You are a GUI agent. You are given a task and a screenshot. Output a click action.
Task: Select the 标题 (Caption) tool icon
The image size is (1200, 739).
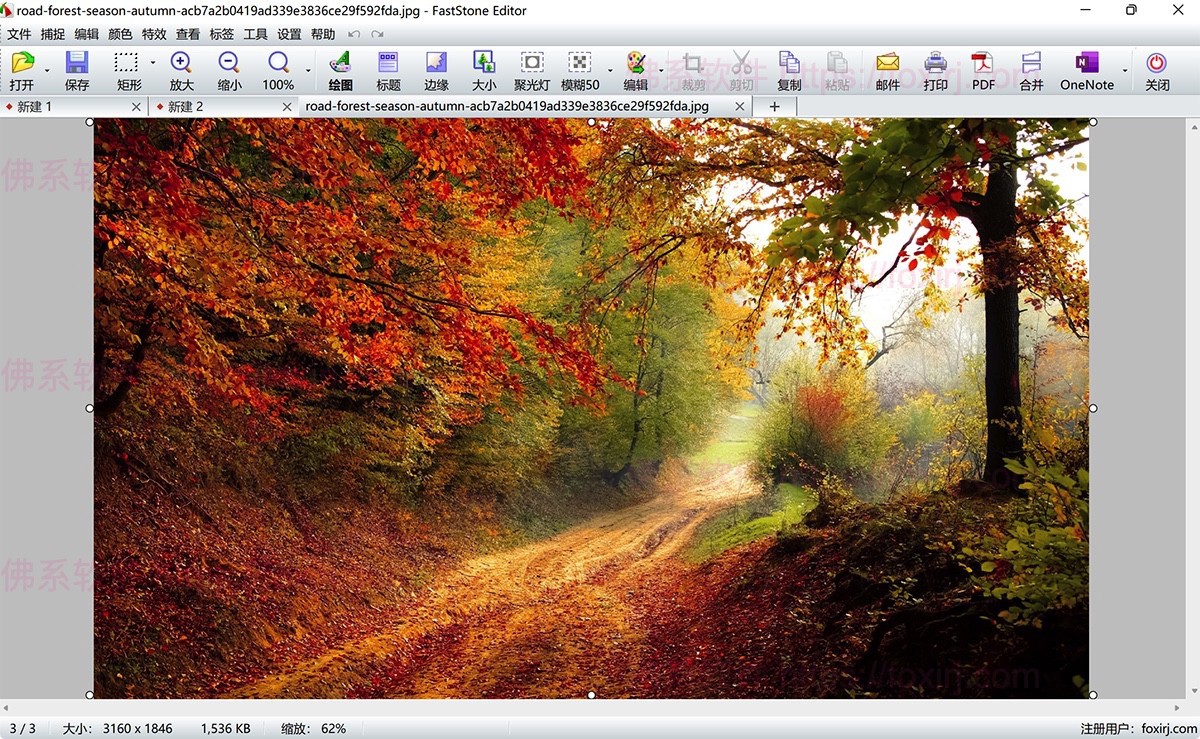click(388, 71)
